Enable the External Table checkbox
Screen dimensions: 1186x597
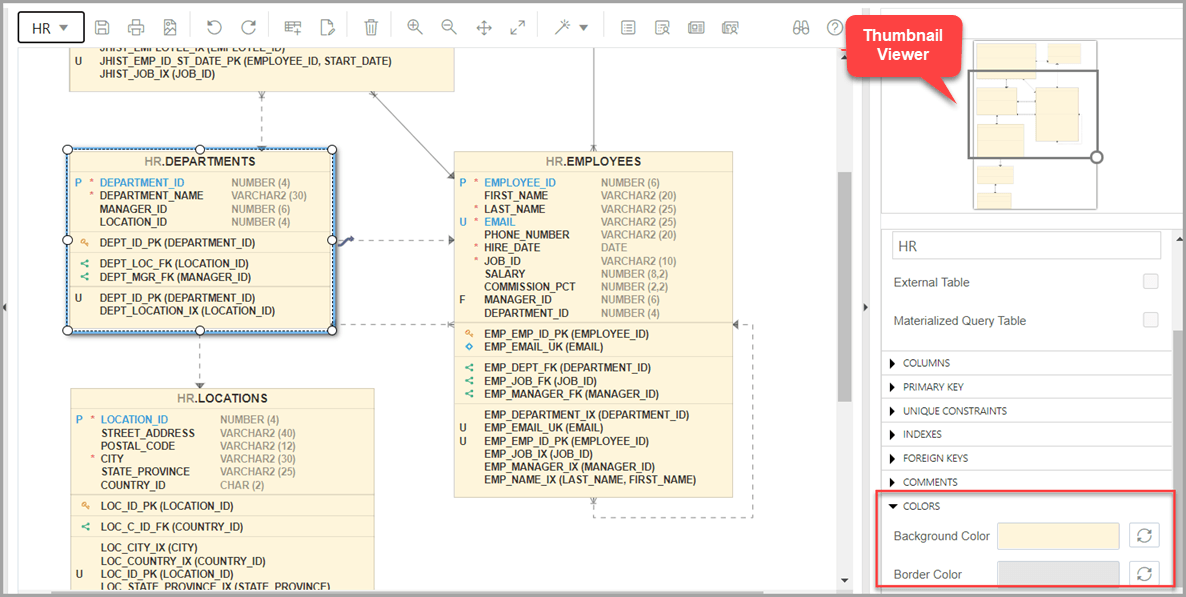(1150, 282)
